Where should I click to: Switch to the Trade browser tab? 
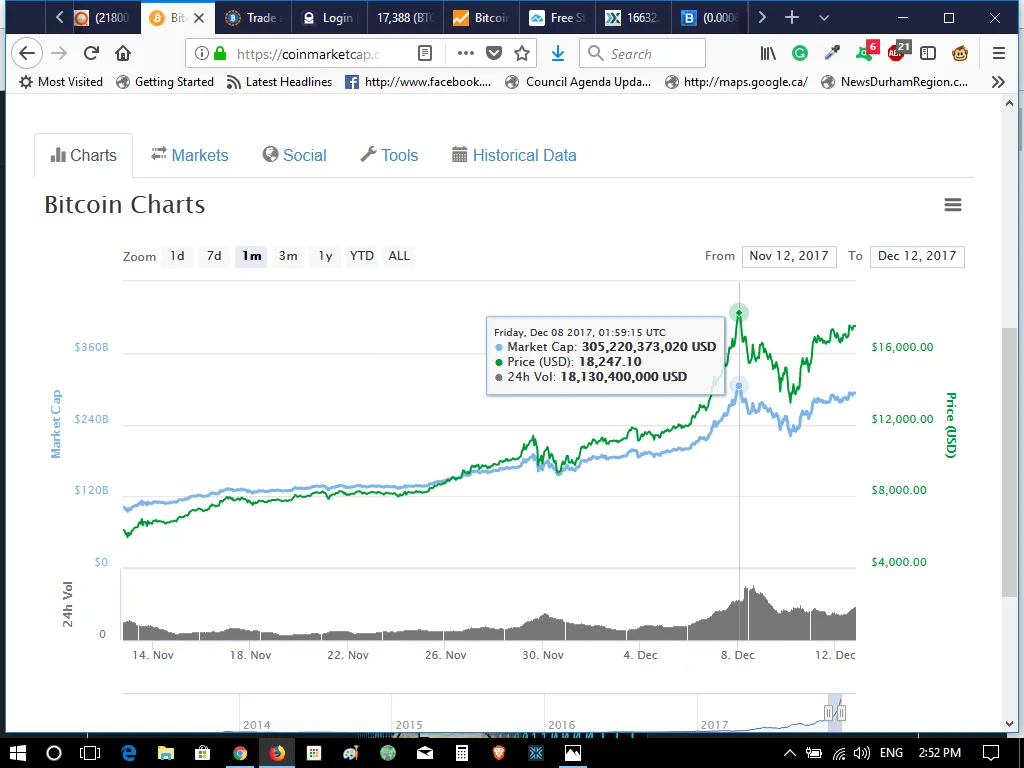pos(252,18)
